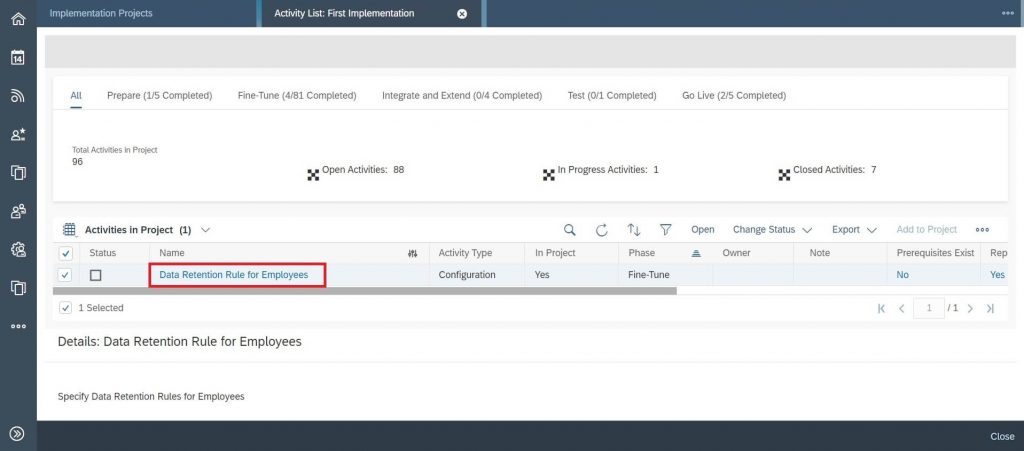1024x451 pixels.
Task: Toggle the select-all header checkbox
Action: (67, 253)
